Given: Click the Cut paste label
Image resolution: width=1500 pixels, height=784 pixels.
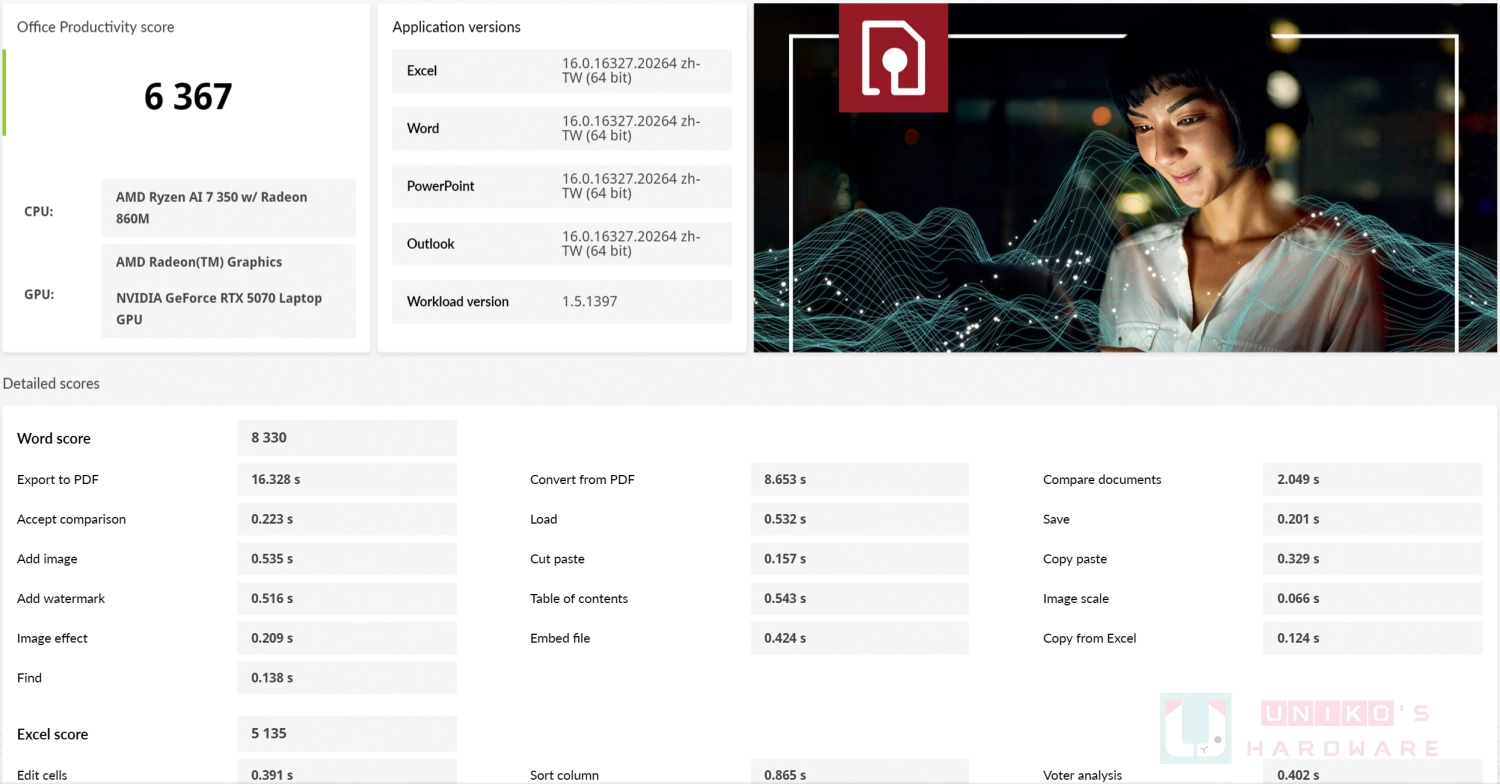Looking at the screenshot, I should tap(557, 559).
